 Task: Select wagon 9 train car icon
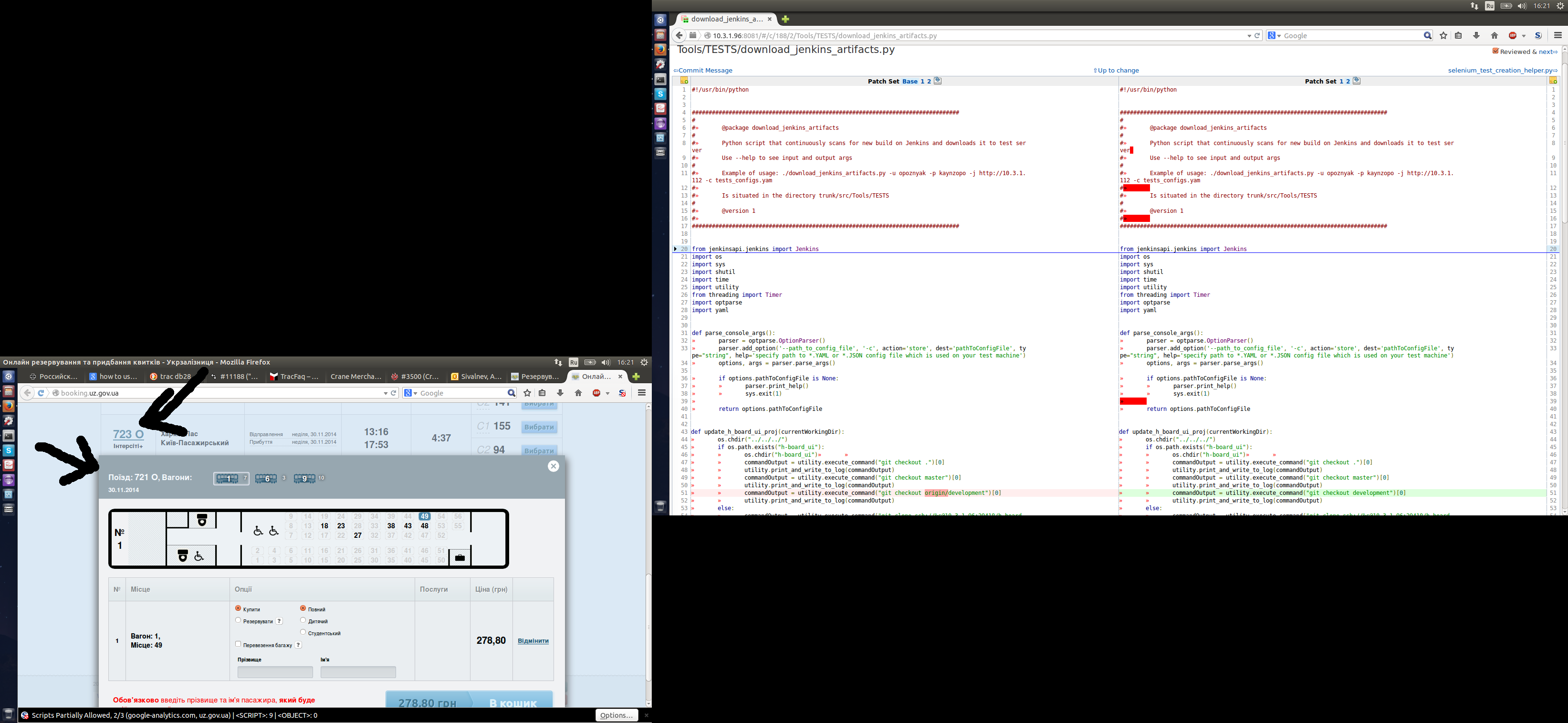point(304,478)
